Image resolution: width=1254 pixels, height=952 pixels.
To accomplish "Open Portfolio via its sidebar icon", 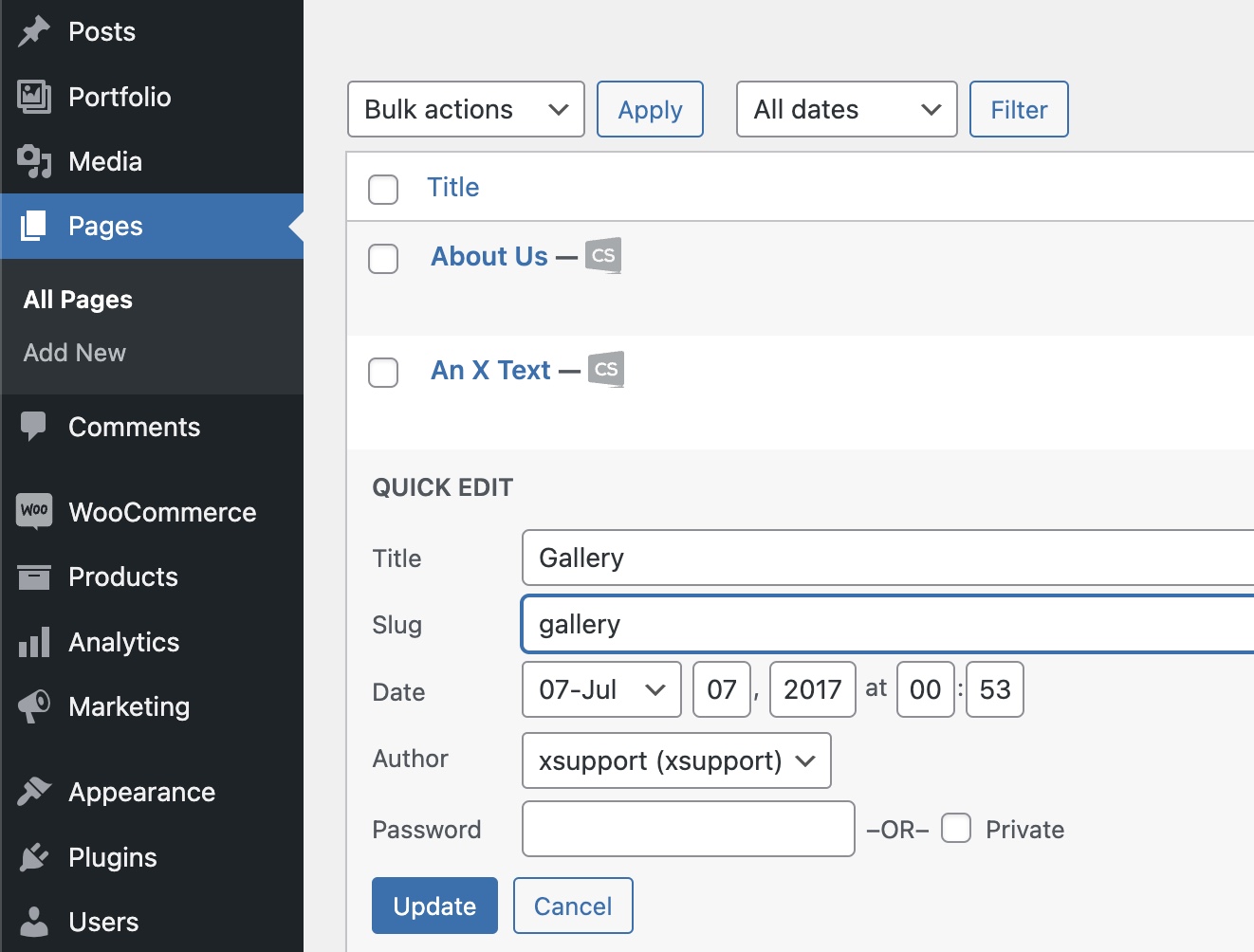I will click(x=34, y=97).
